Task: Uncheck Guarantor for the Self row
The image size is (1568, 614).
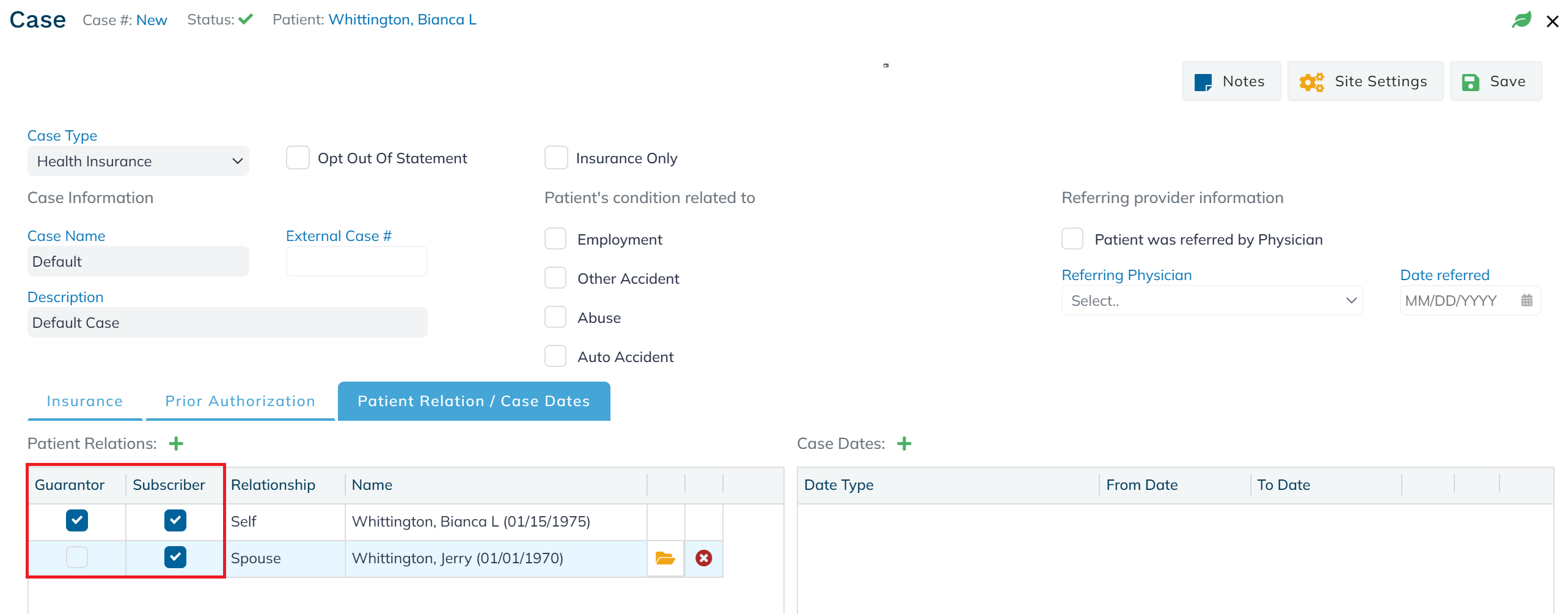Action: 77,520
